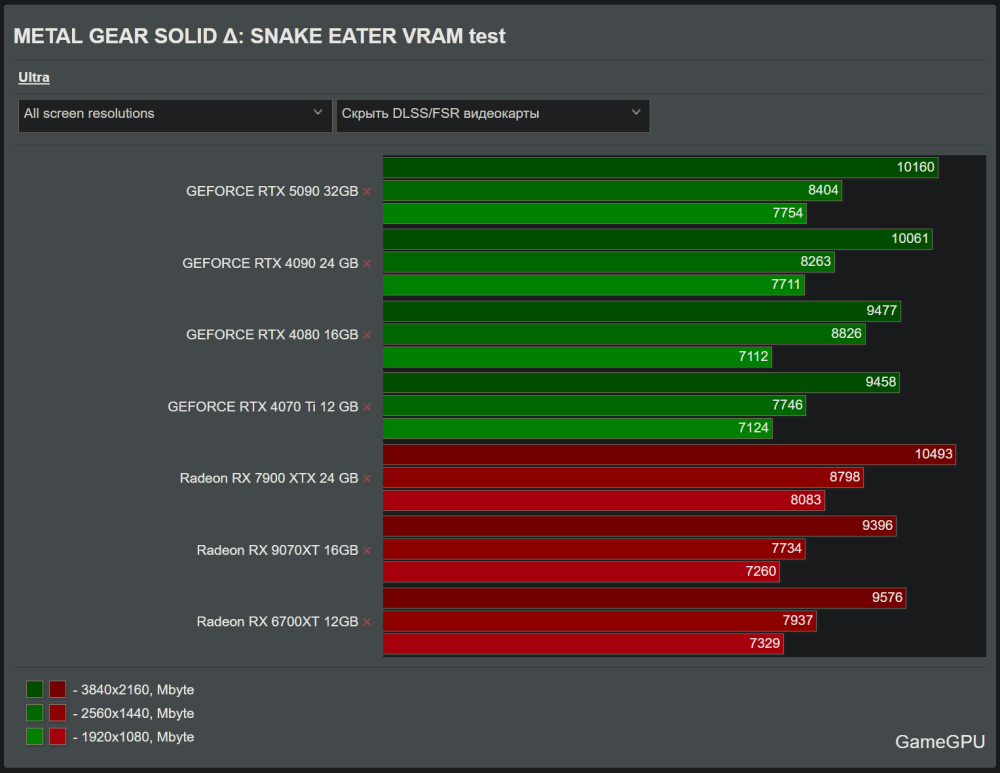This screenshot has height=773, width=1000.
Task: Click the dark green 3840x2160 legend swatch
Action: 35,689
